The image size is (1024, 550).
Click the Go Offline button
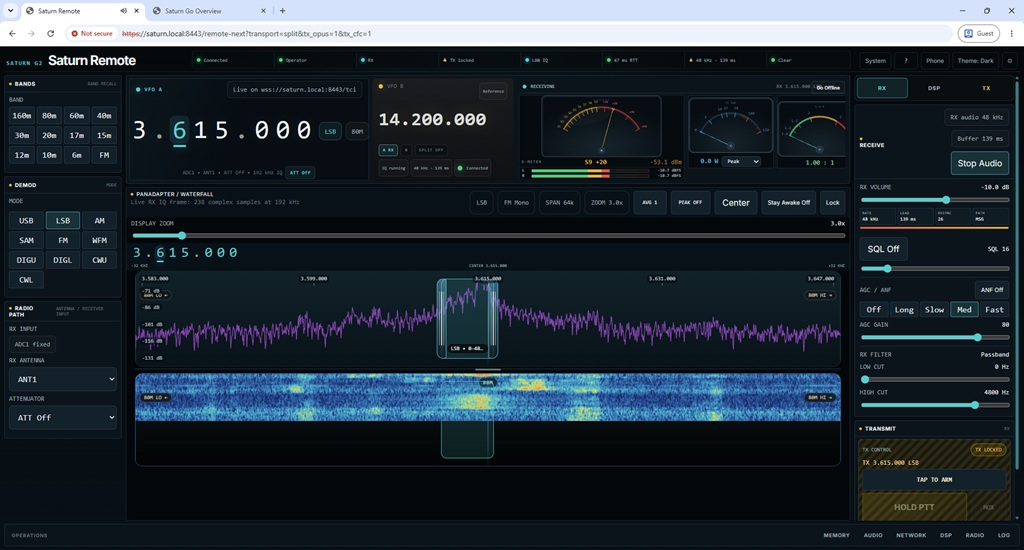click(x=828, y=88)
